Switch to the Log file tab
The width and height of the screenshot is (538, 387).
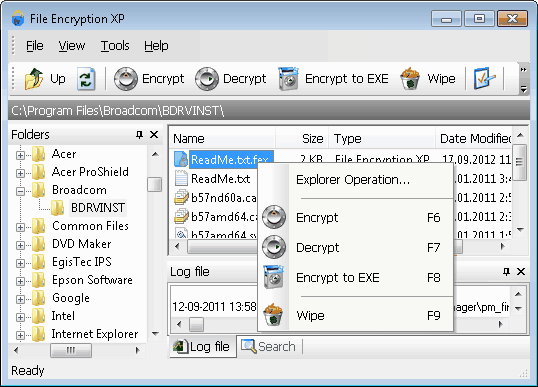(x=202, y=347)
